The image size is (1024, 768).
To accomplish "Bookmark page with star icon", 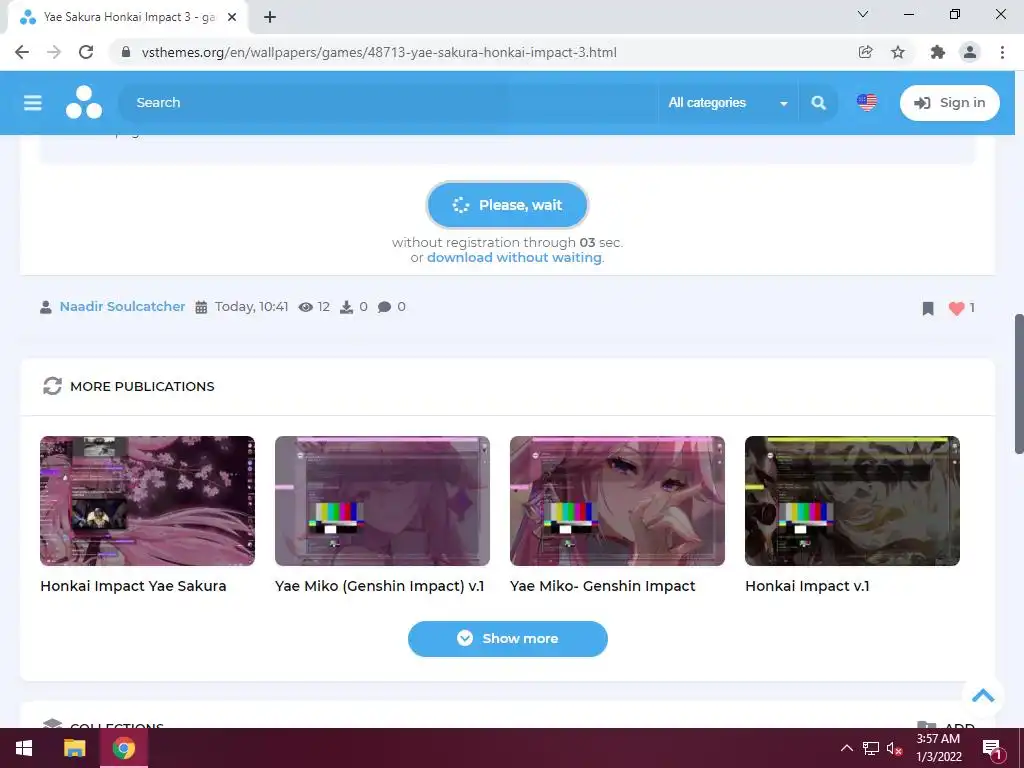I will point(898,52).
